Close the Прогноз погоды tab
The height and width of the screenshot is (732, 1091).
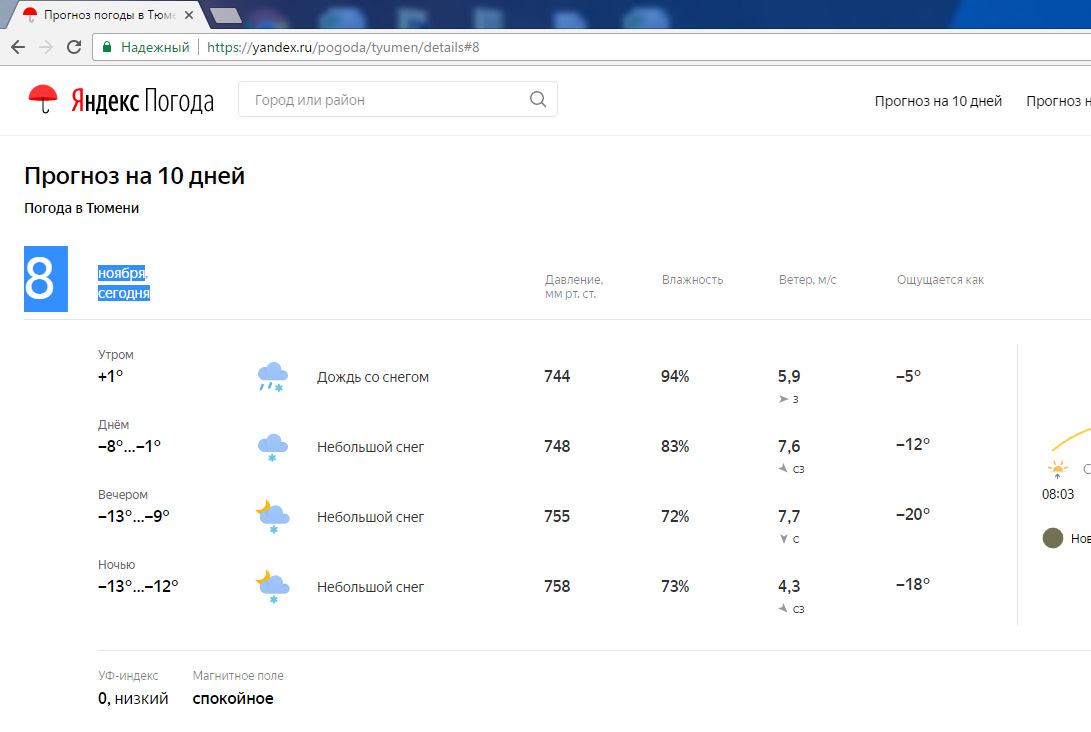click(189, 15)
